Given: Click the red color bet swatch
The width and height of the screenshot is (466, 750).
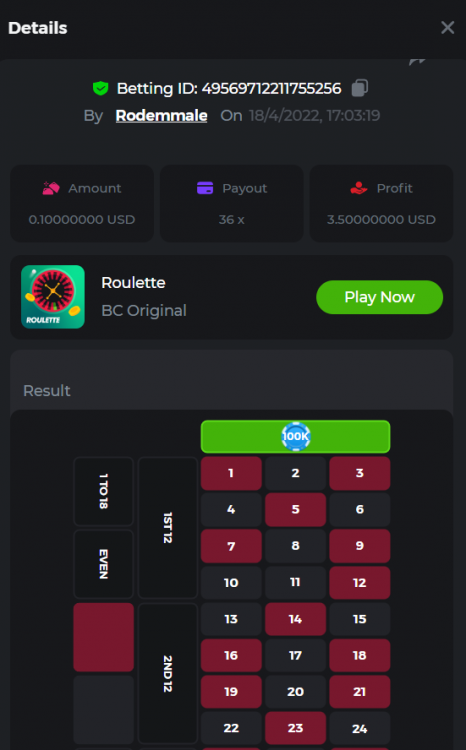Looking at the screenshot, I should tap(103, 637).
